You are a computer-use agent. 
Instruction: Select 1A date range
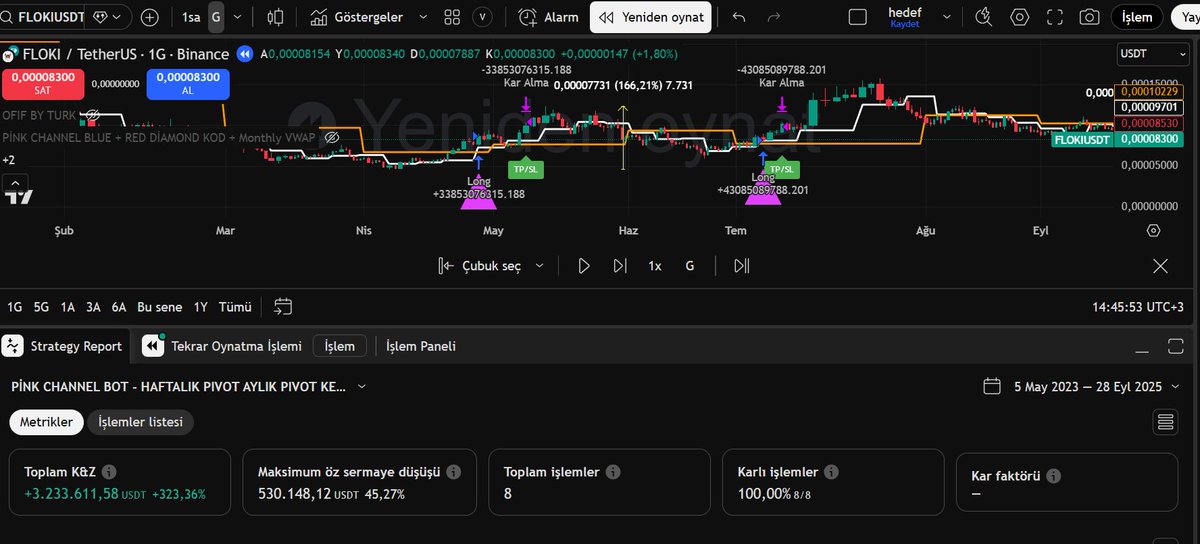[68, 307]
